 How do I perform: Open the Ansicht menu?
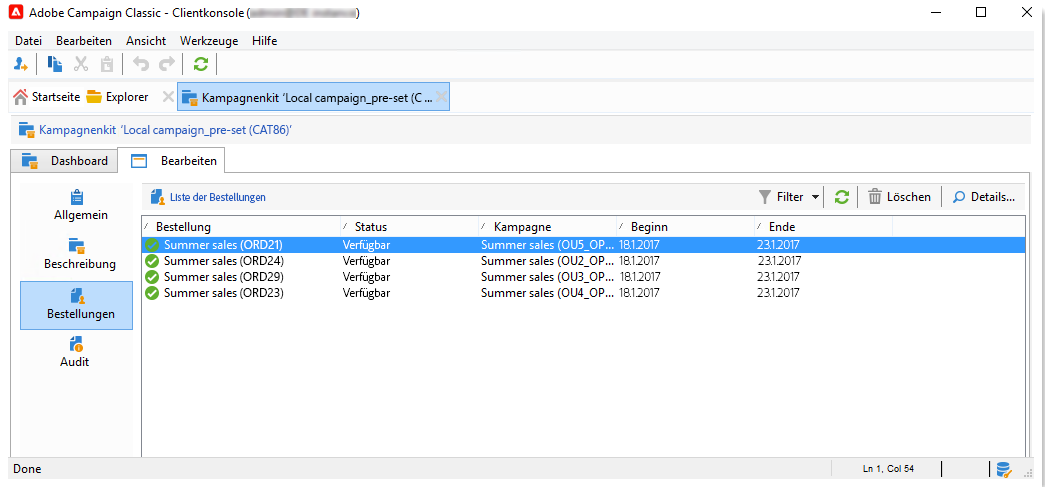[146, 41]
